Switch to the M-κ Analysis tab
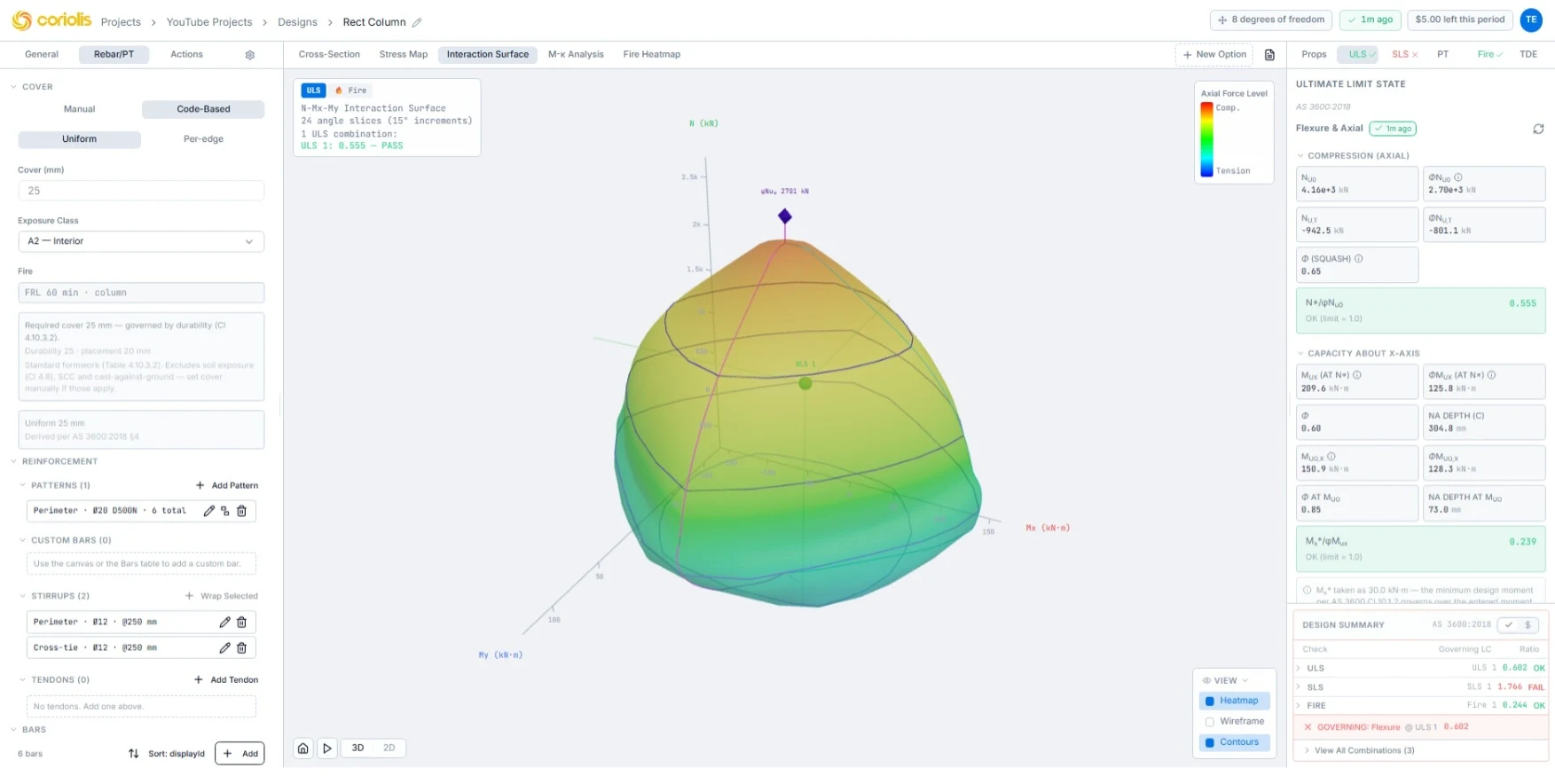The height and width of the screenshot is (784, 1555). point(576,55)
